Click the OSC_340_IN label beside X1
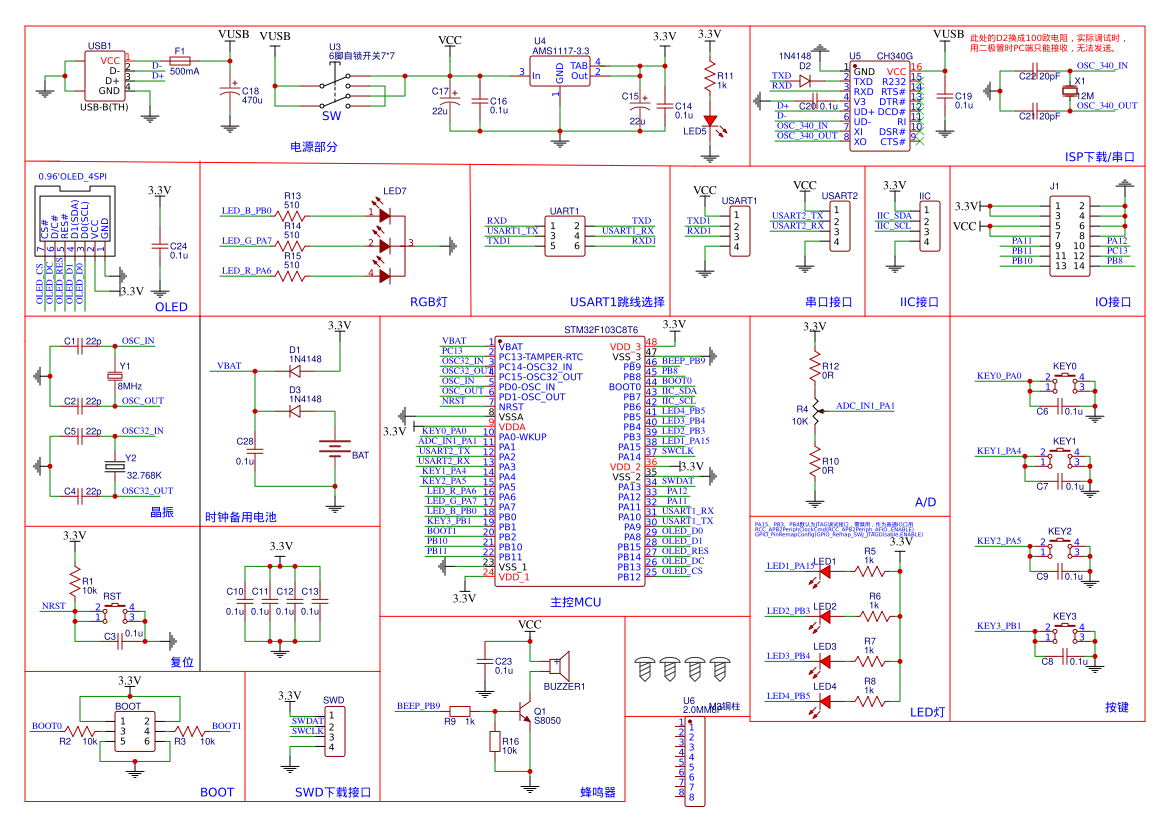 (x=1102, y=66)
